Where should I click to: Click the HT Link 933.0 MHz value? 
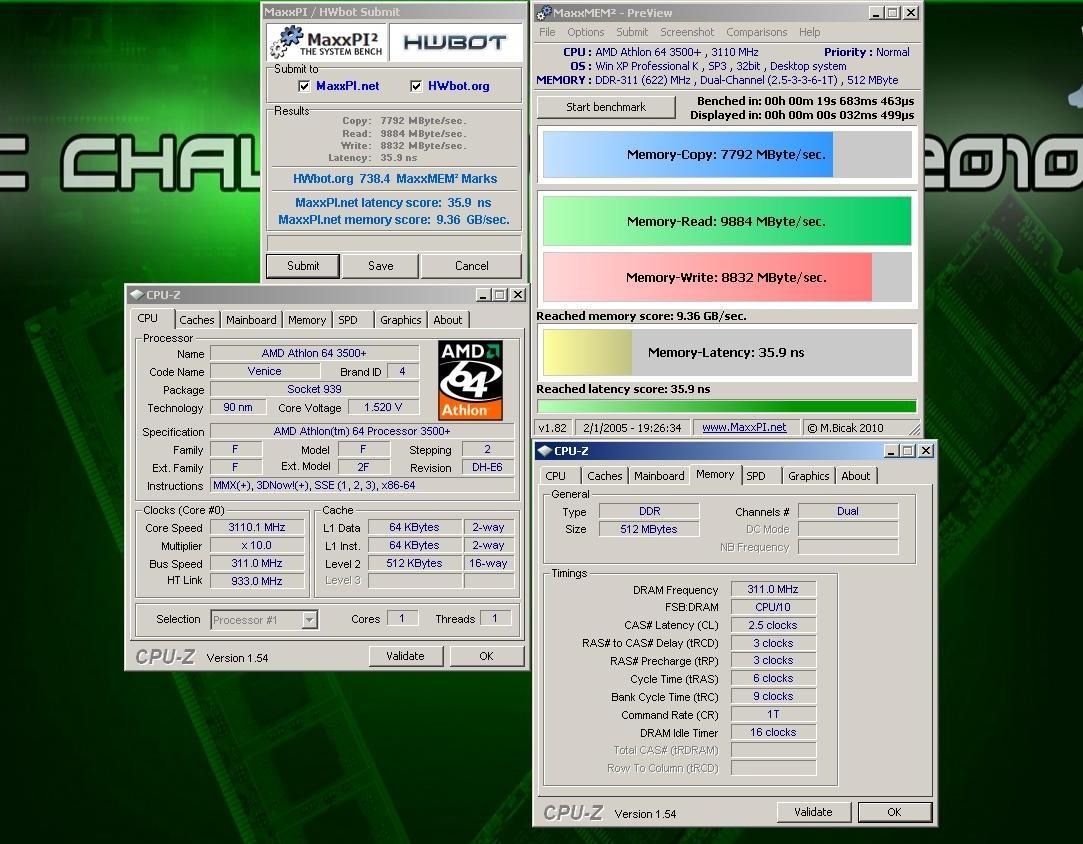257,581
